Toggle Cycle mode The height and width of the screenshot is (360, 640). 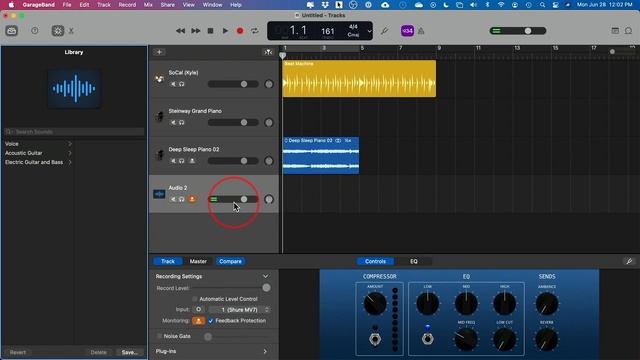[255, 31]
